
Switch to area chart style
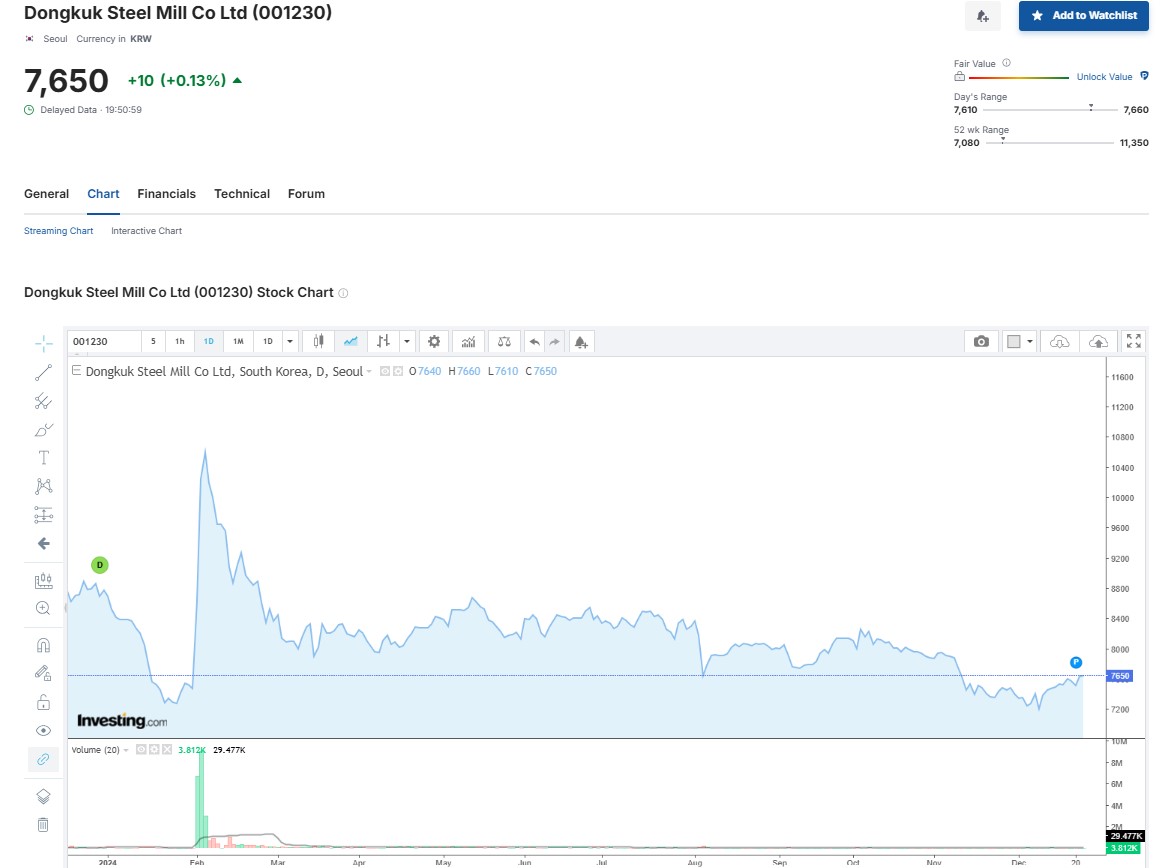point(351,342)
